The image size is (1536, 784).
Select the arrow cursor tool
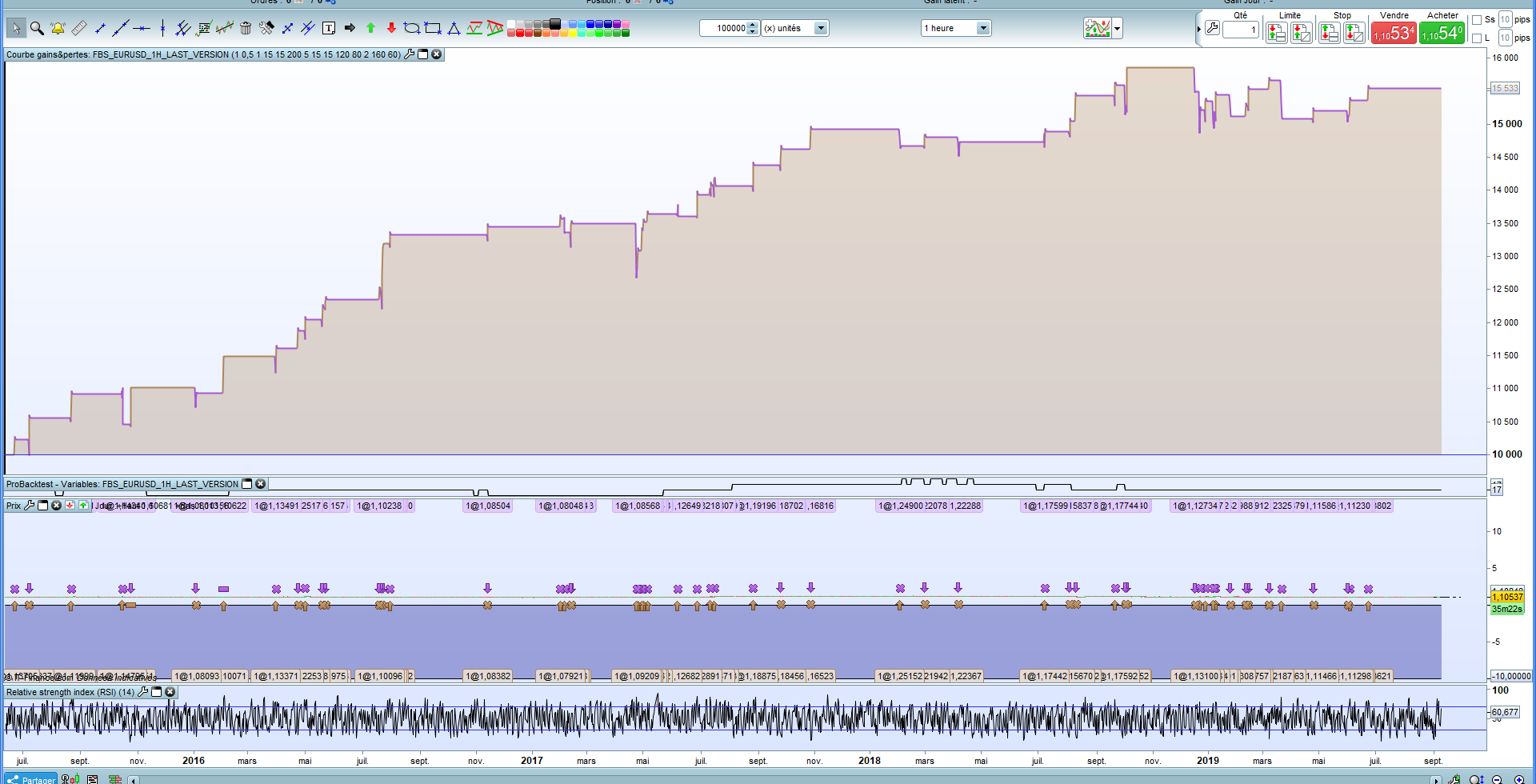point(16,29)
